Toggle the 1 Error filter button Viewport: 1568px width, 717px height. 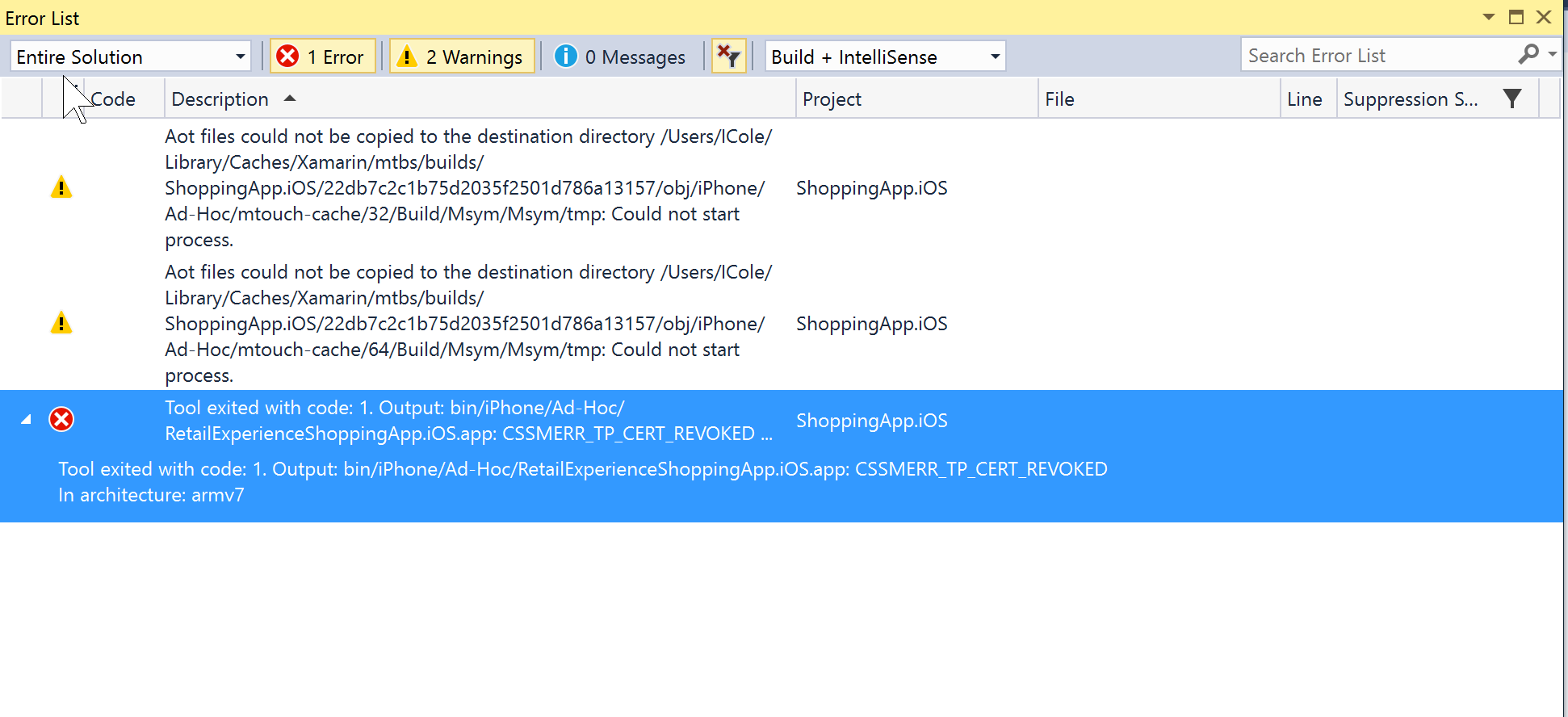pos(322,57)
